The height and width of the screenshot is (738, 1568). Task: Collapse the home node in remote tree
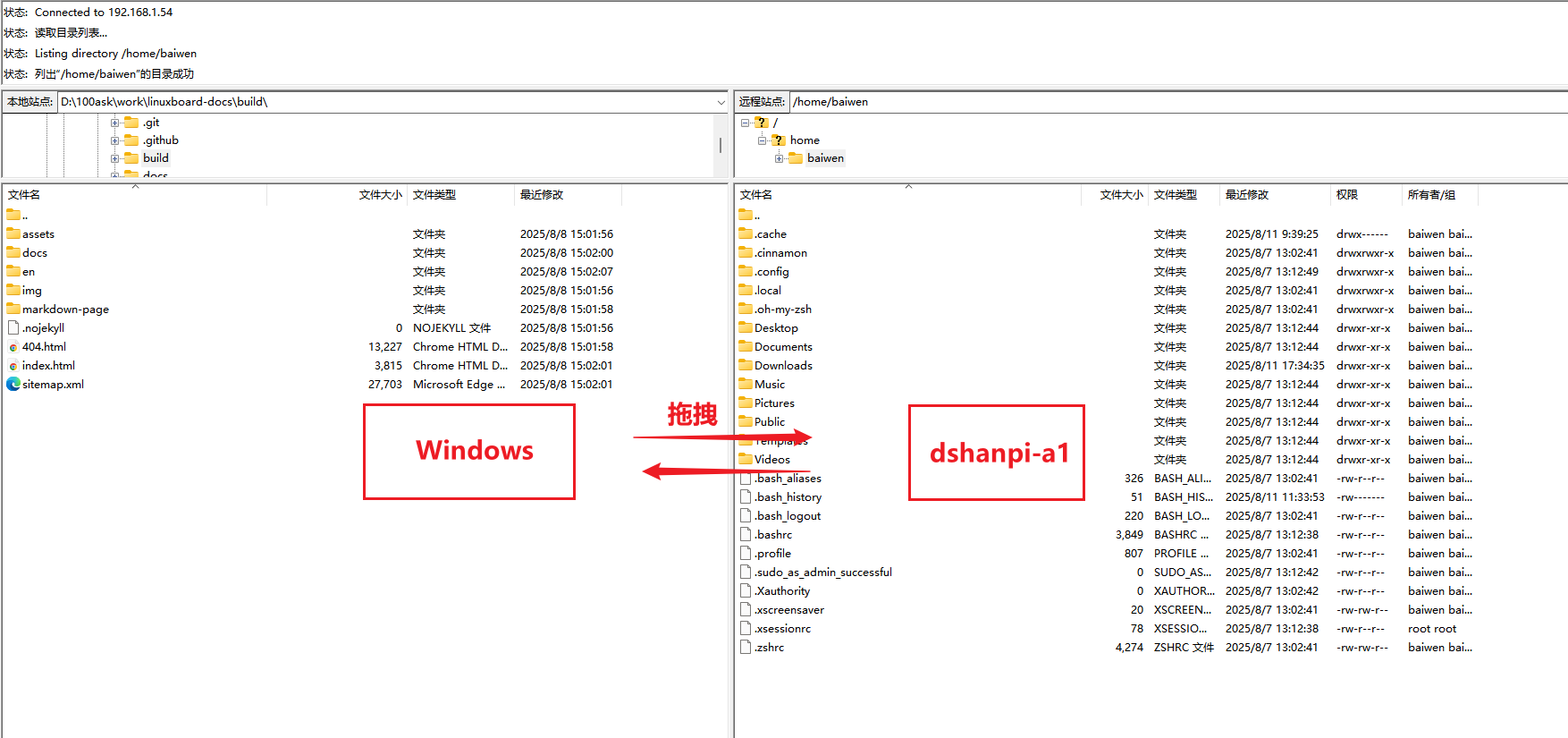(x=762, y=140)
